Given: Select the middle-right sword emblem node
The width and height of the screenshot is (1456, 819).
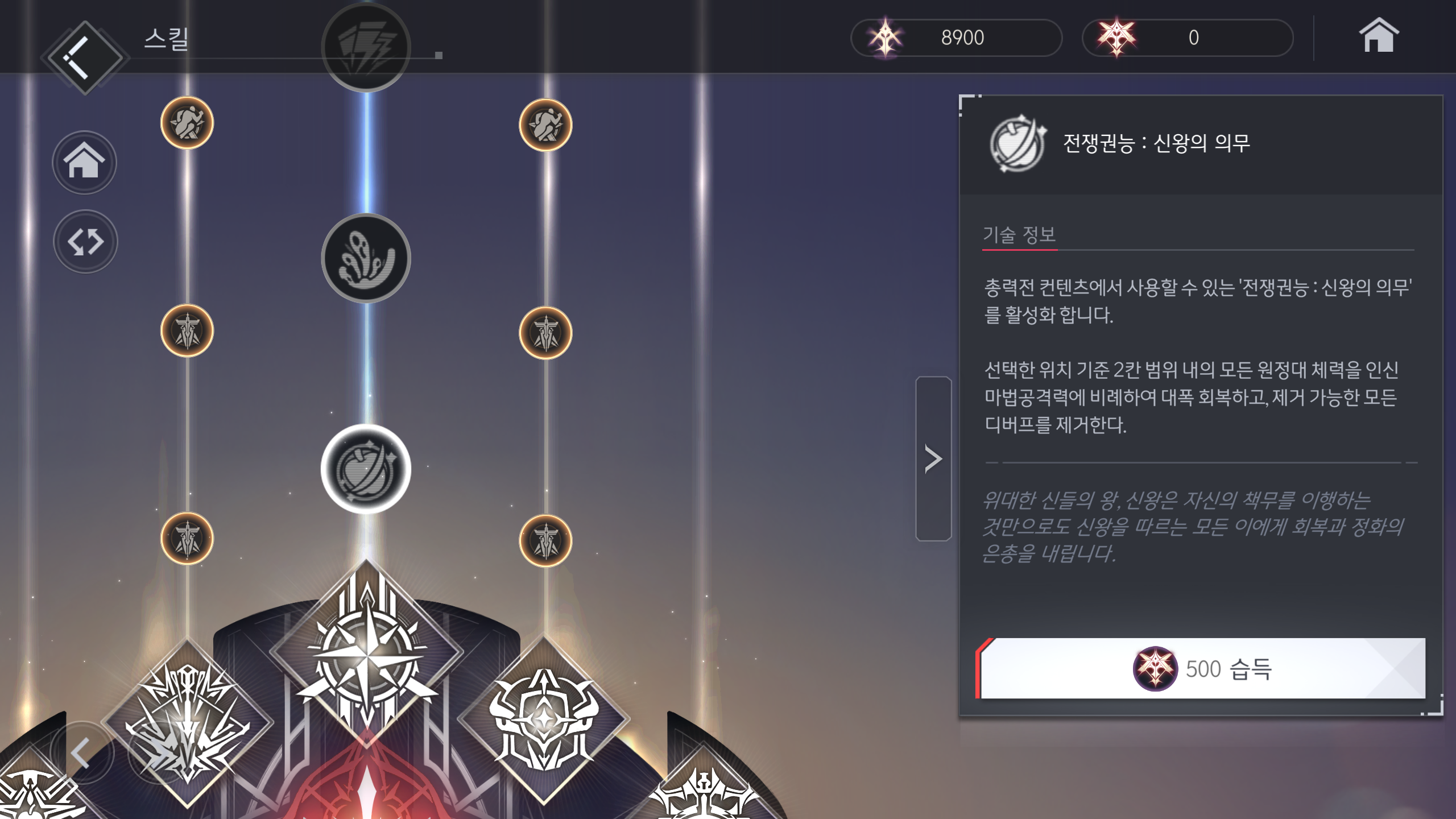Looking at the screenshot, I should point(545,333).
